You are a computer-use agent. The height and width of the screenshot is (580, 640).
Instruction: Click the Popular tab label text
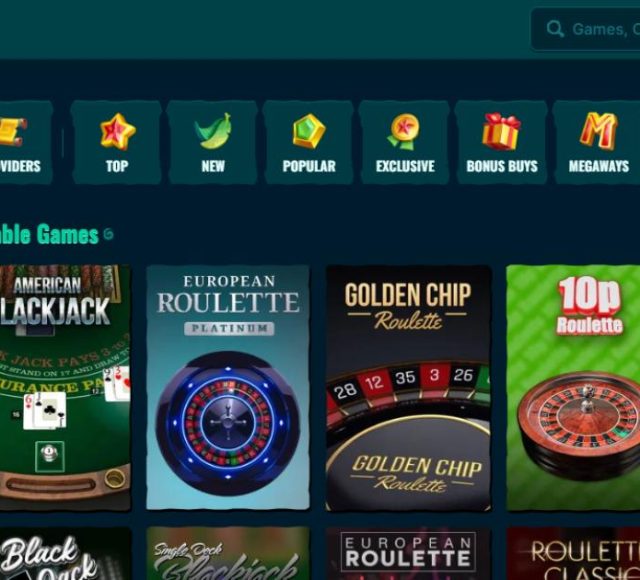click(309, 166)
